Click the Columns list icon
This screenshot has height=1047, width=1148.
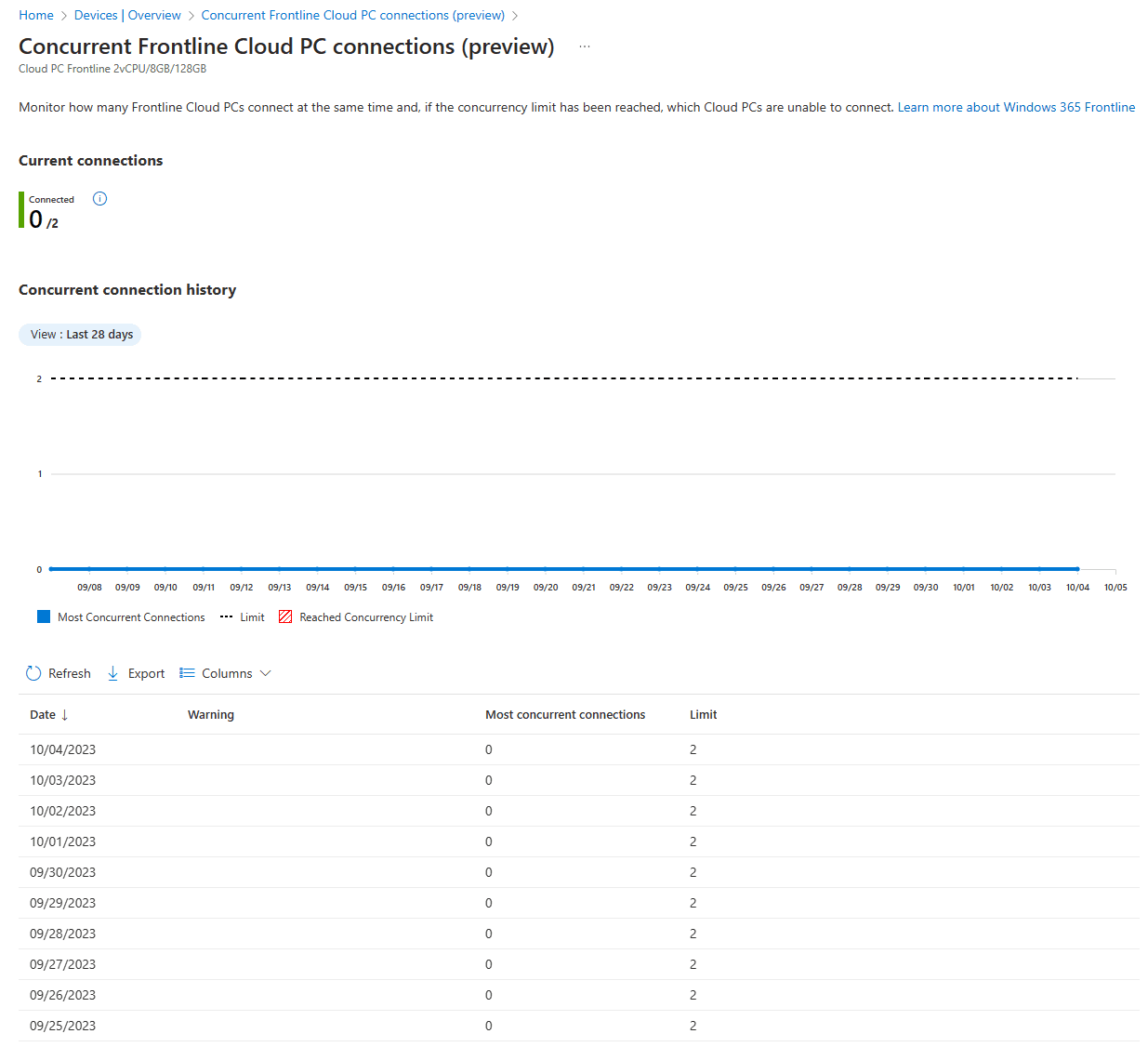pyautogui.click(x=187, y=673)
